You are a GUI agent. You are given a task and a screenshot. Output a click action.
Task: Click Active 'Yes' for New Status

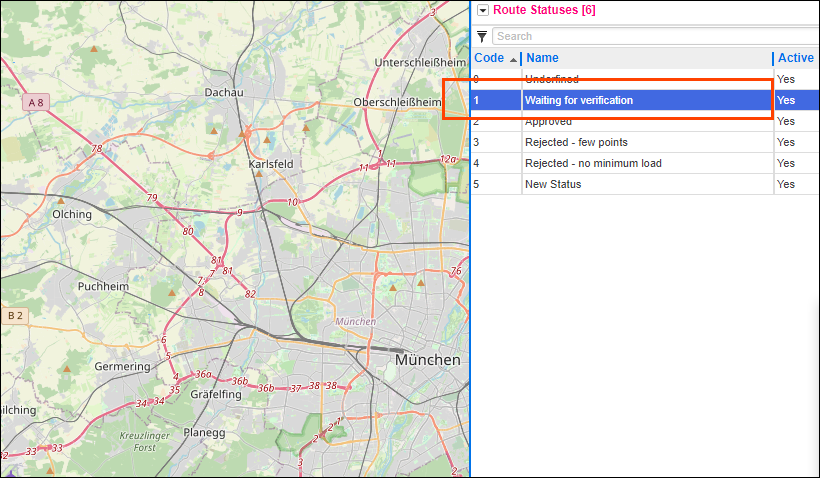tap(785, 184)
